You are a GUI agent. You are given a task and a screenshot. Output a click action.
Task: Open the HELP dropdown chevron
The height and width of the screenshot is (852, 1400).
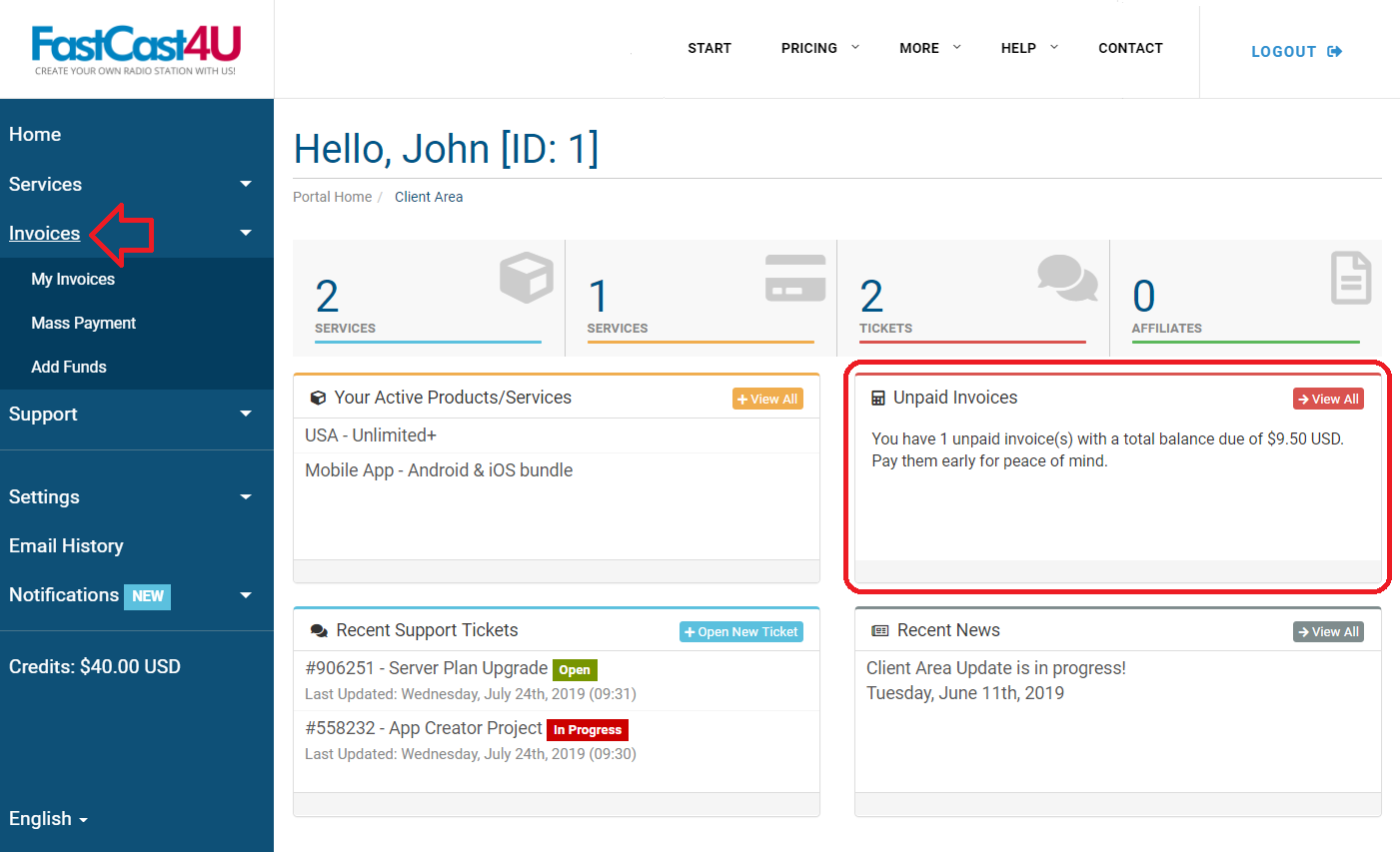[1054, 47]
